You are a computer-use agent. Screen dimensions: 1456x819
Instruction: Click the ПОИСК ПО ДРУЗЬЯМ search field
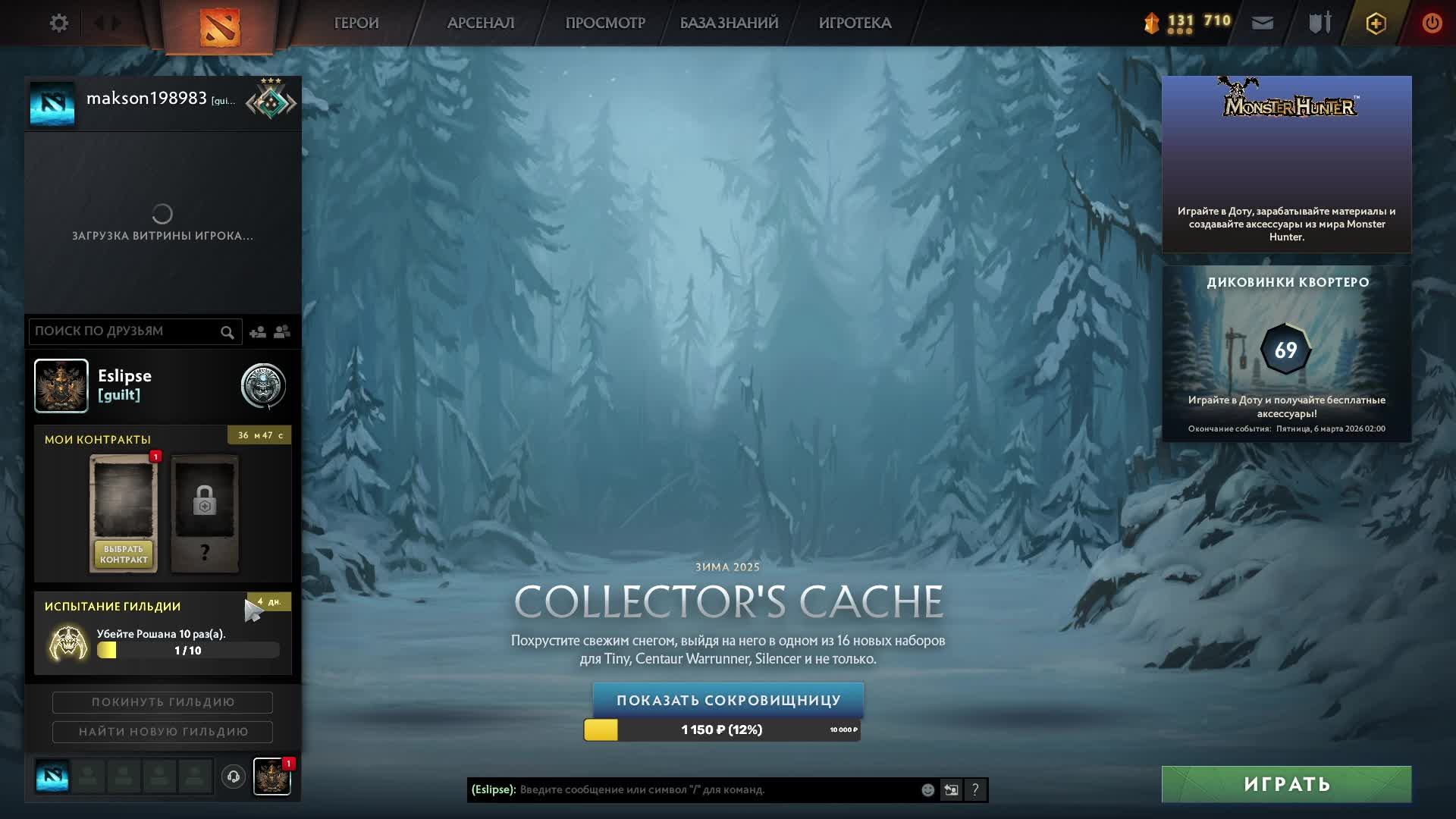pyautogui.click(x=125, y=331)
